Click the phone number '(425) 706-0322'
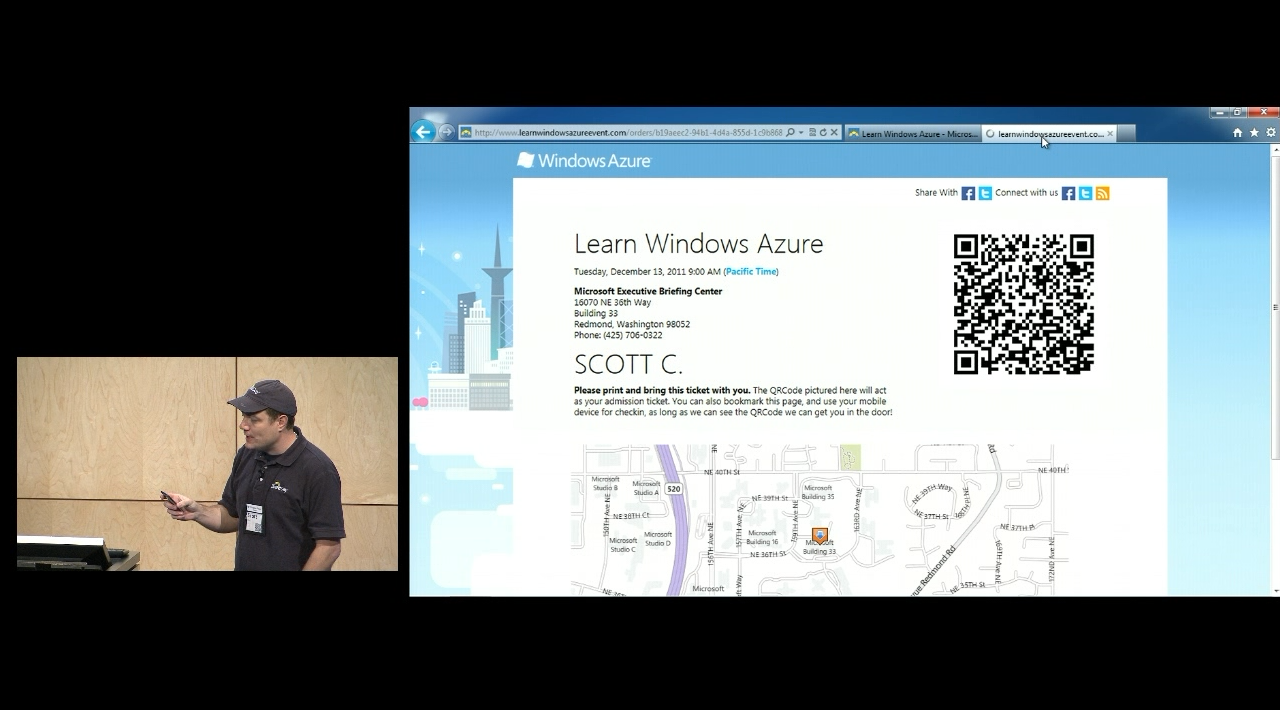 632,335
